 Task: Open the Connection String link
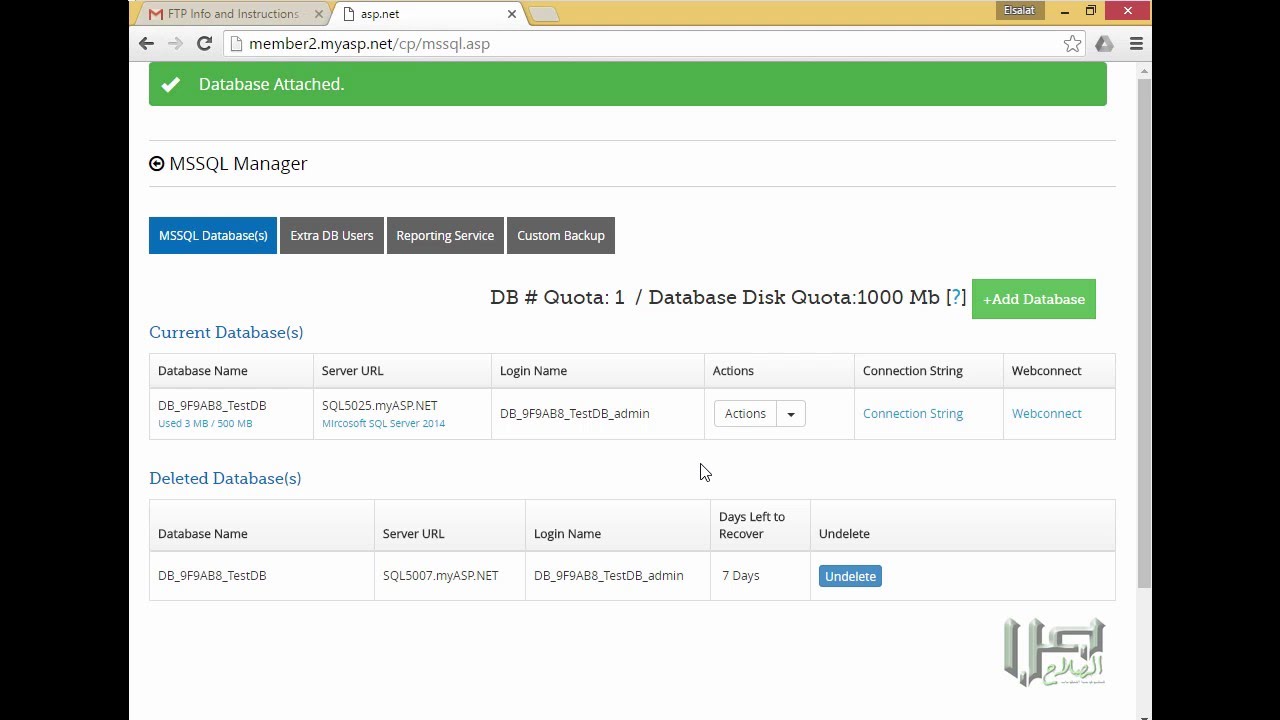coord(913,414)
